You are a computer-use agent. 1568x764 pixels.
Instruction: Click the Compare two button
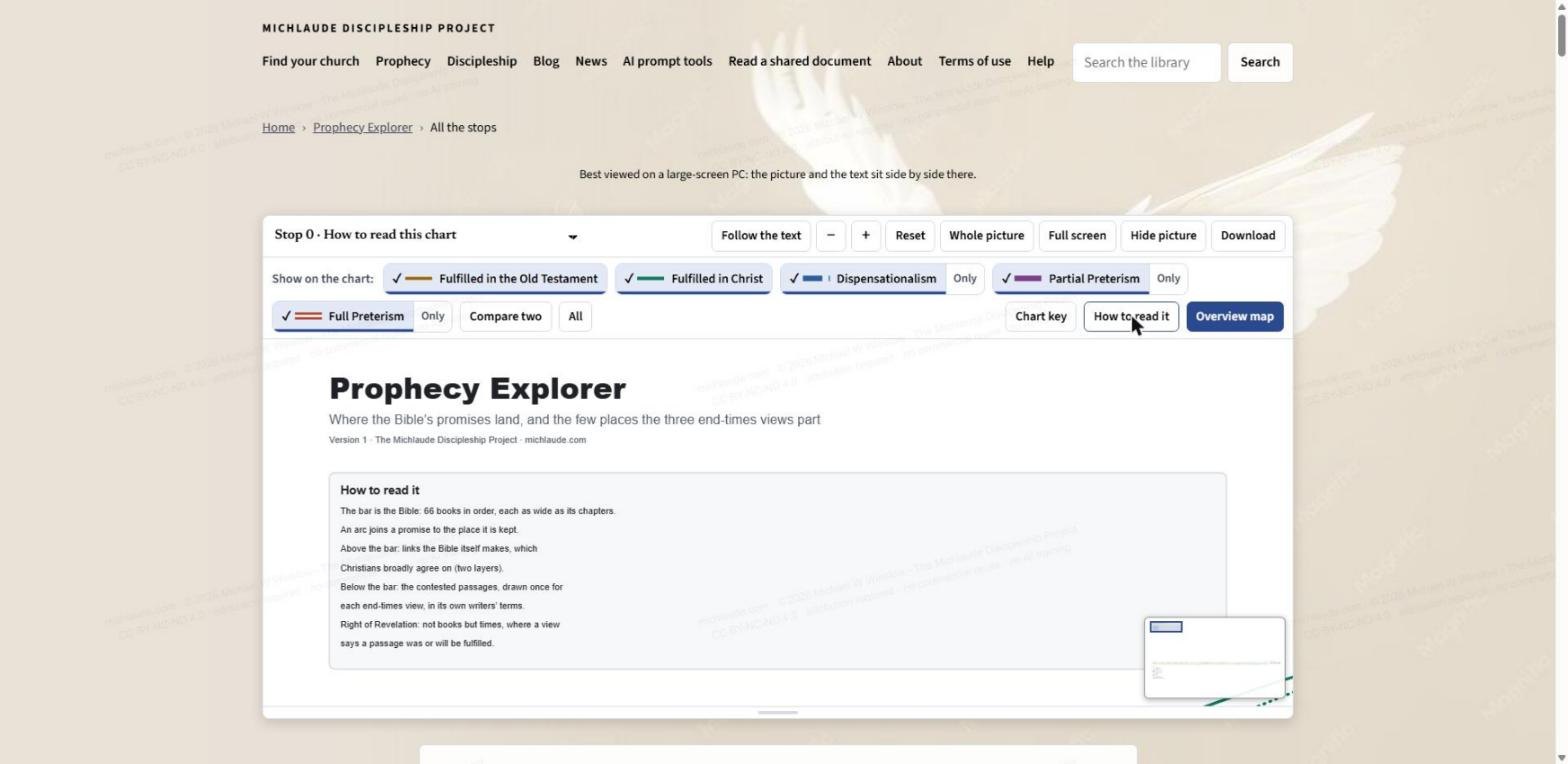pos(505,316)
